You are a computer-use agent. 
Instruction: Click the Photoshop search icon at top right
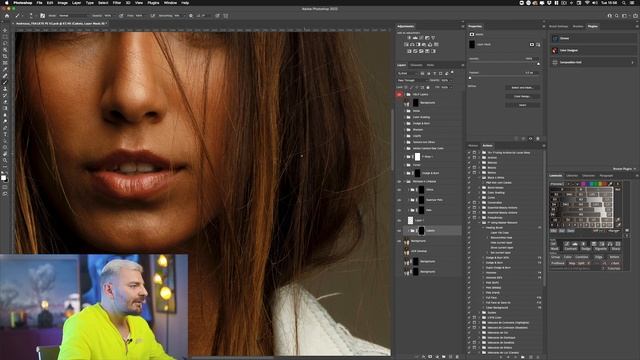617,16
